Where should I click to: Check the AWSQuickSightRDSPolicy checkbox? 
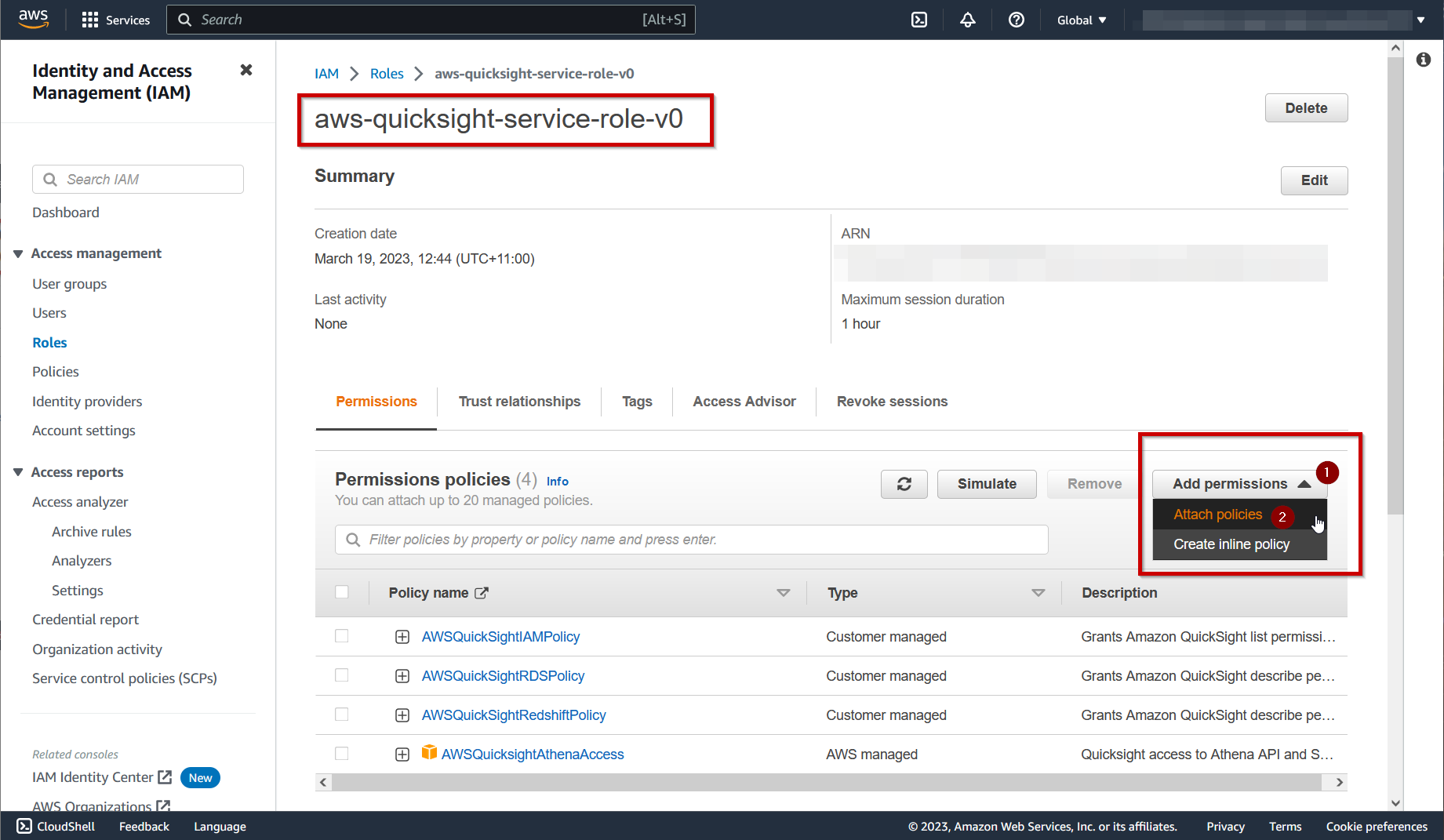tap(342, 675)
